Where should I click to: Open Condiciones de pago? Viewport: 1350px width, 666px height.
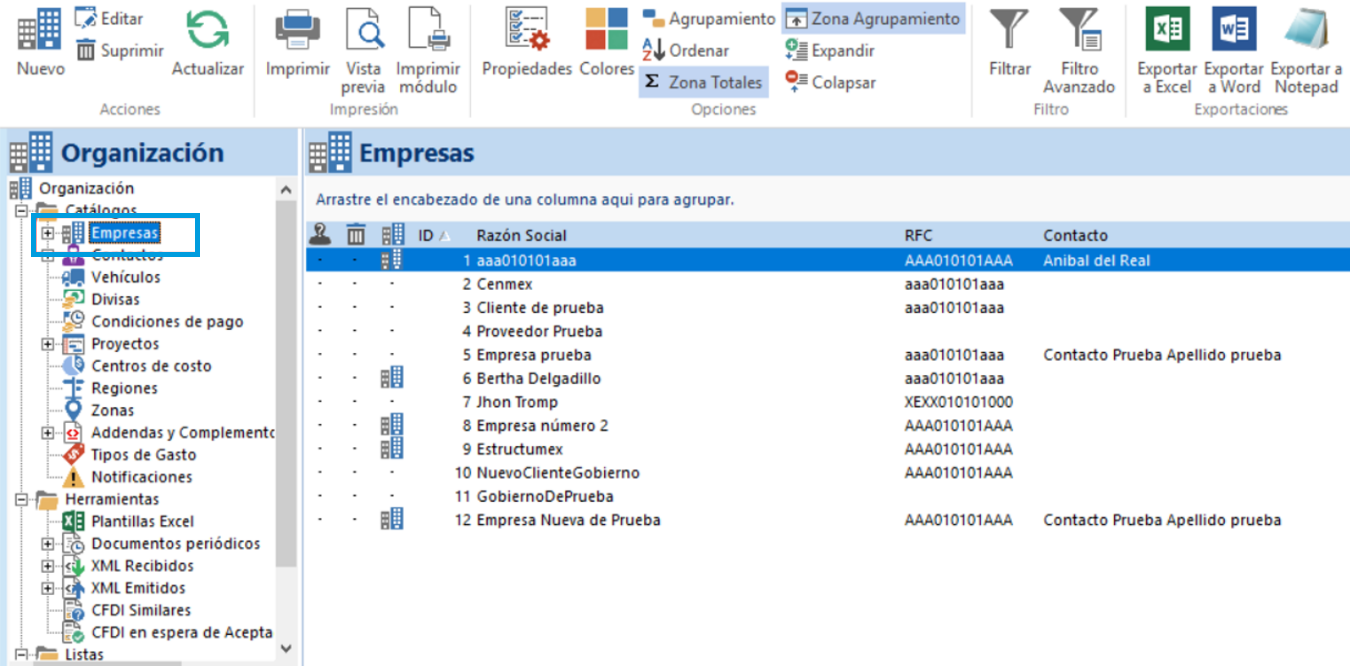[167, 321]
